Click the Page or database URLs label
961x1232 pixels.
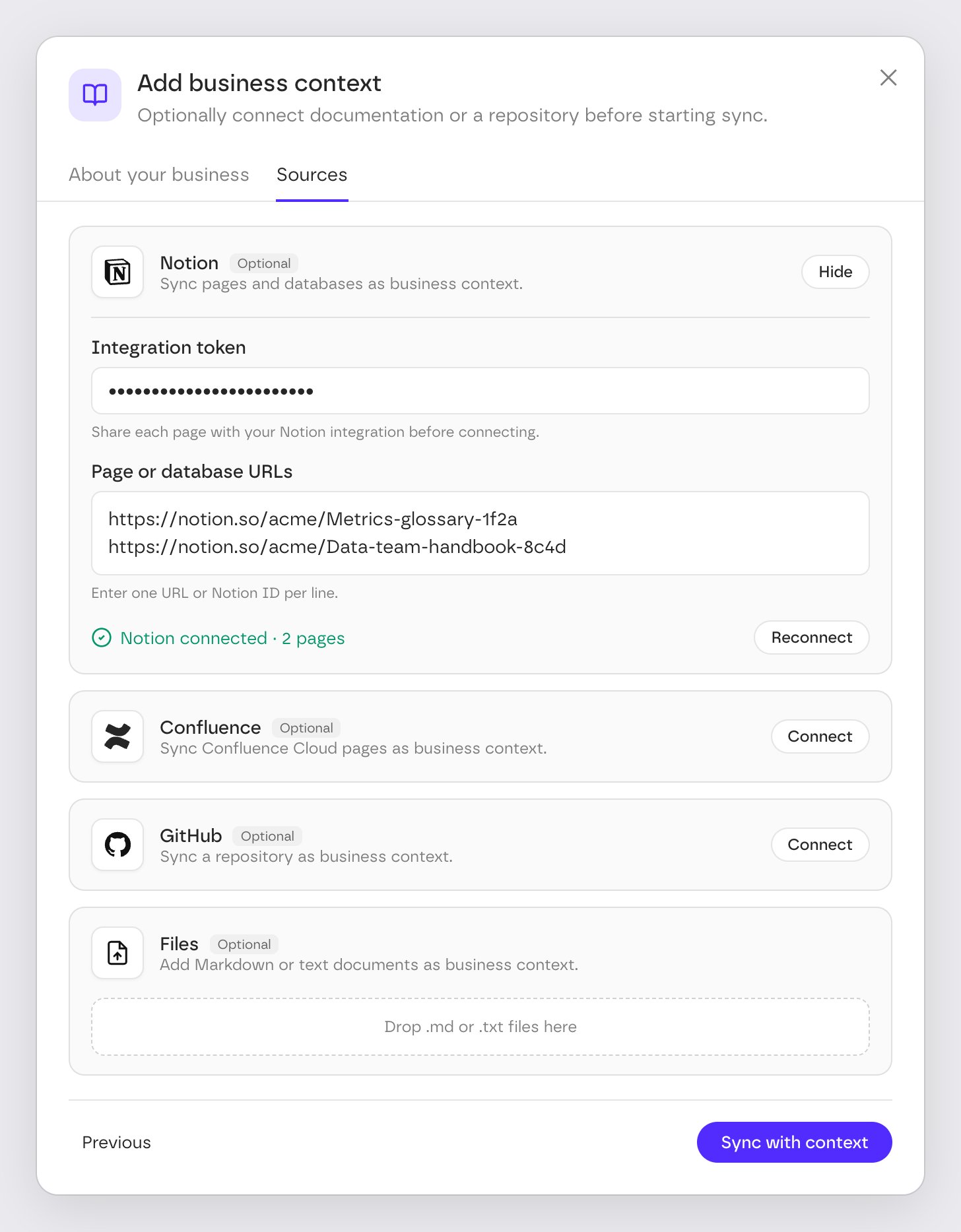[192, 472]
